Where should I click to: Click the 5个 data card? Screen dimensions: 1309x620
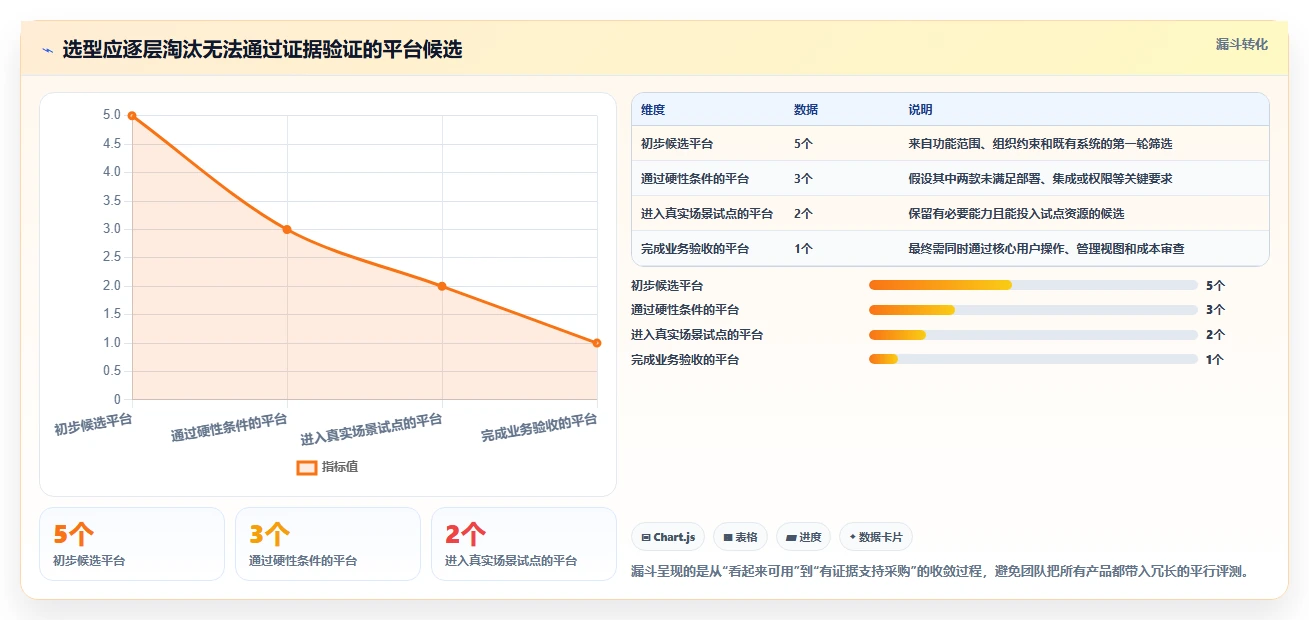tap(132, 544)
